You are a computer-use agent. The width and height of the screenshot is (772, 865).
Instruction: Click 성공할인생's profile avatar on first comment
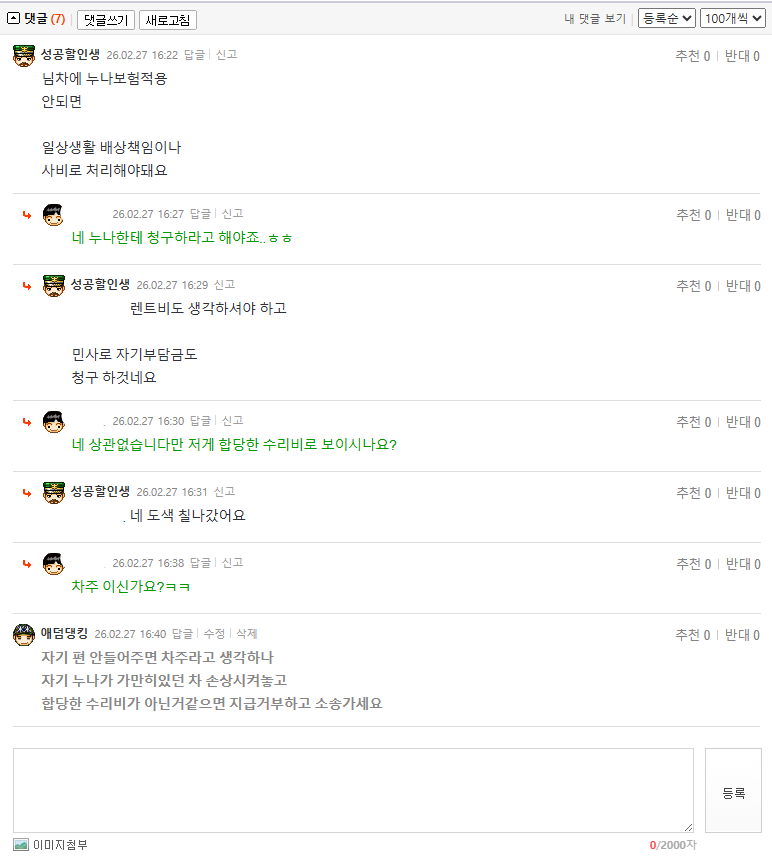click(x=22, y=55)
